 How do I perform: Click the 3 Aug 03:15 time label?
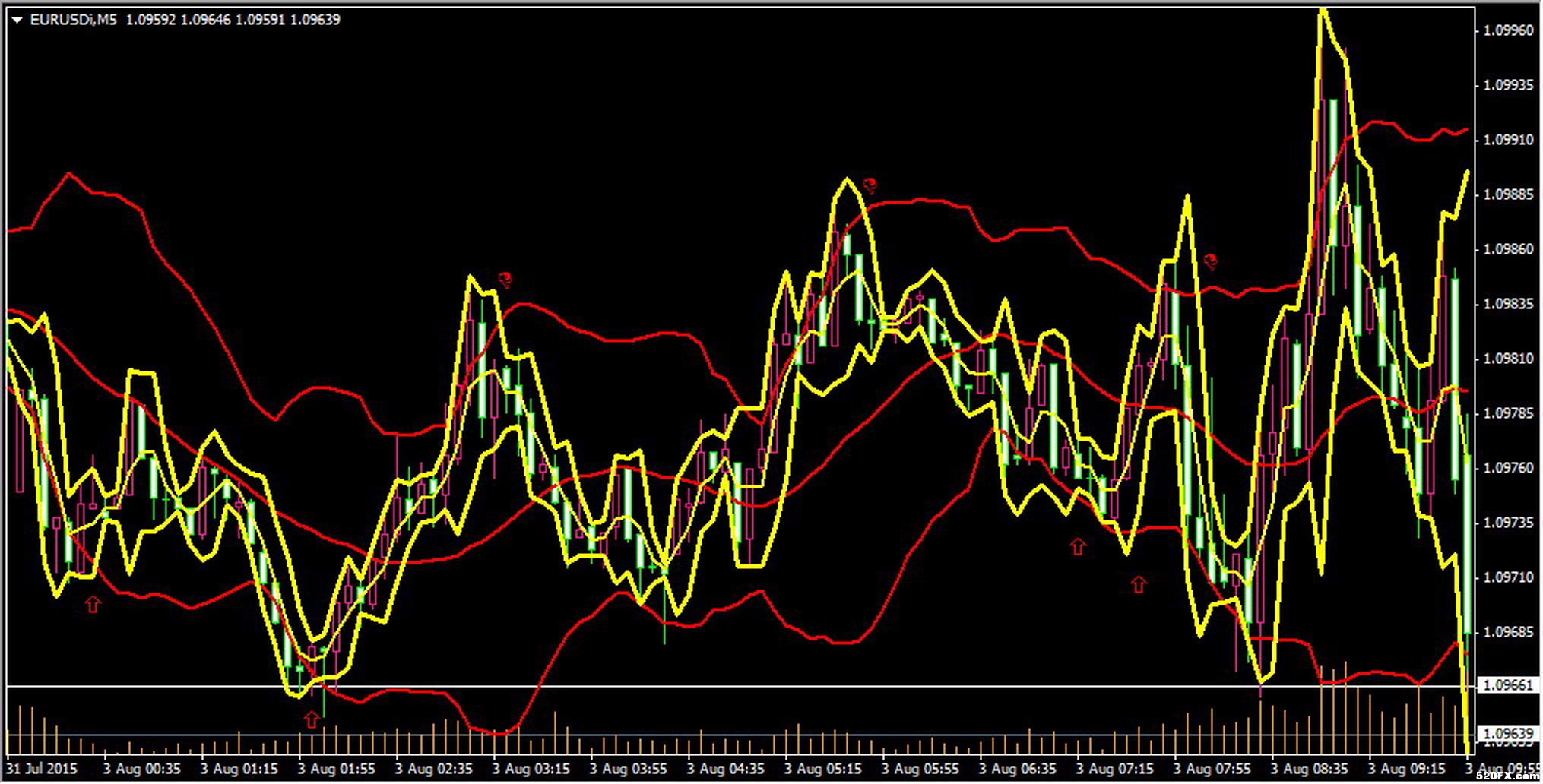tap(531, 769)
